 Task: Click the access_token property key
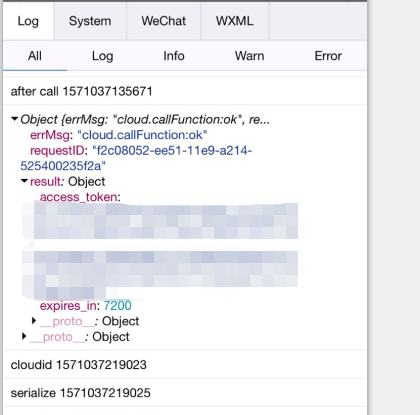click(x=78, y=197)
